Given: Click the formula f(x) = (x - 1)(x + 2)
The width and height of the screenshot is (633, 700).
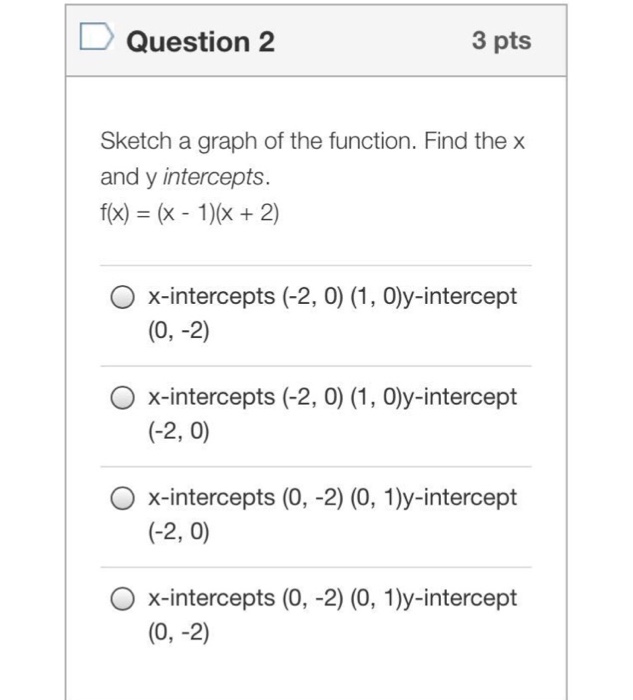Looking at the screenshot, I should [x=190, y=212].
